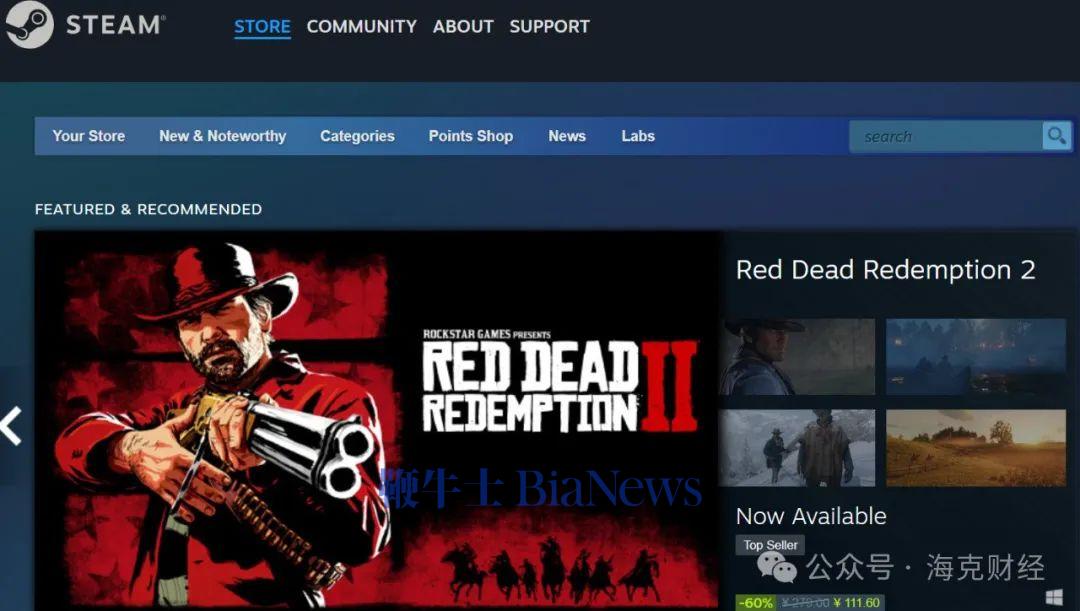This screenshot has height=611, width=1080.
Task: Click the FEATURED & RECOMMENDED heading
Action: [149, 209]
